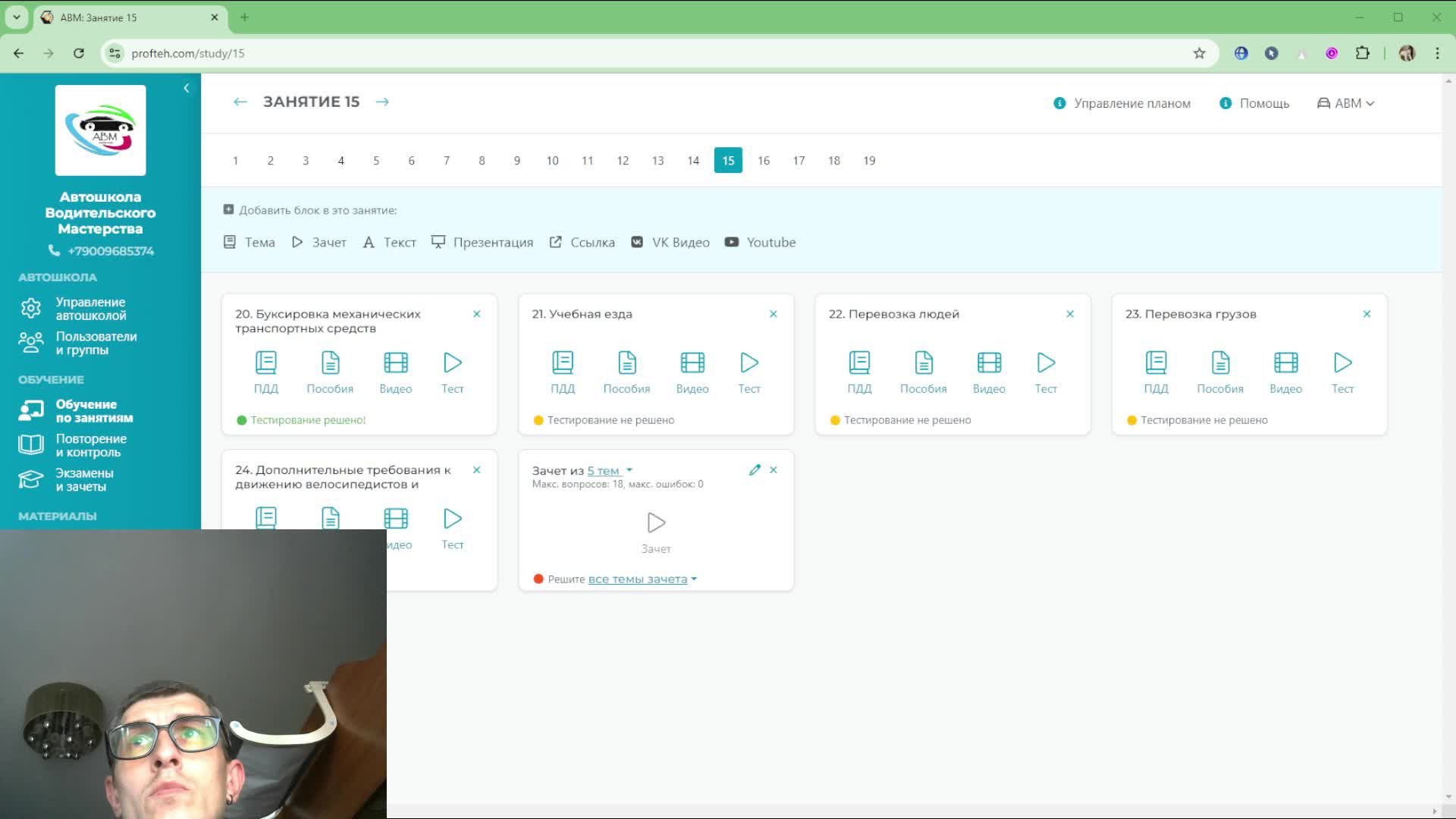Edit the Зачет block with pencil icon
1456x819 pixels.
pyautogui.click(x=754, y=470)
